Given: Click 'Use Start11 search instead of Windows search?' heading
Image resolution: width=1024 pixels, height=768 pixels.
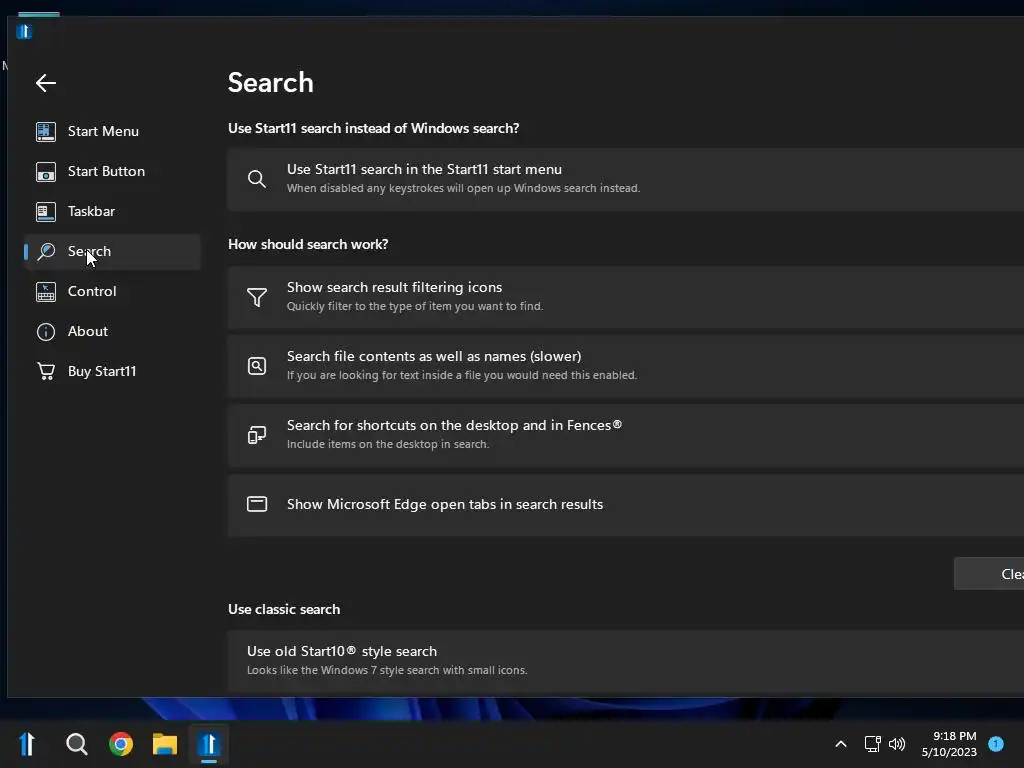Looking at the screenshot, I should pos(374,129).
